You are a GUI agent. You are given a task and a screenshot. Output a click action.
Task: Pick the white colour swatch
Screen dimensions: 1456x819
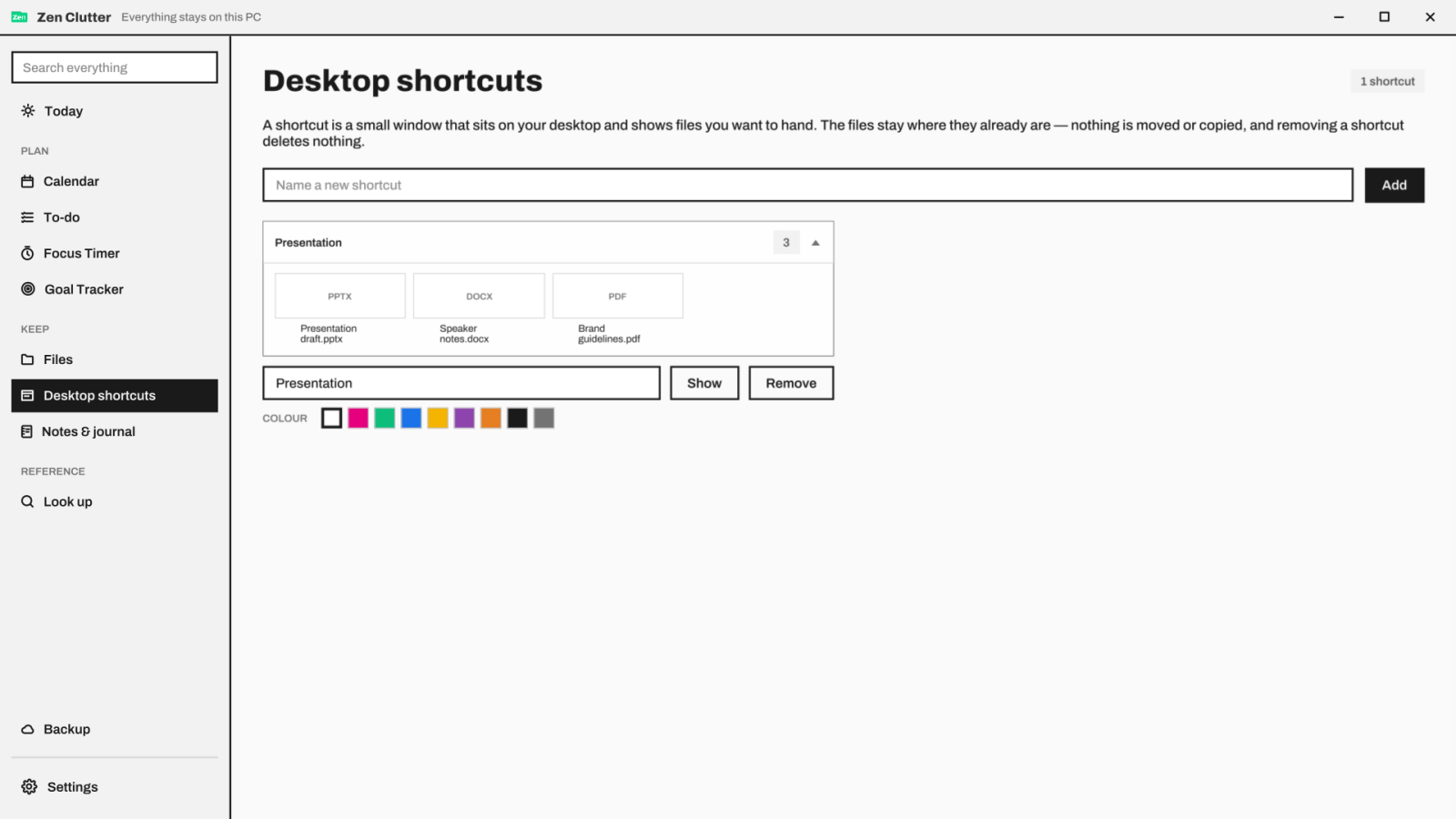332,418
